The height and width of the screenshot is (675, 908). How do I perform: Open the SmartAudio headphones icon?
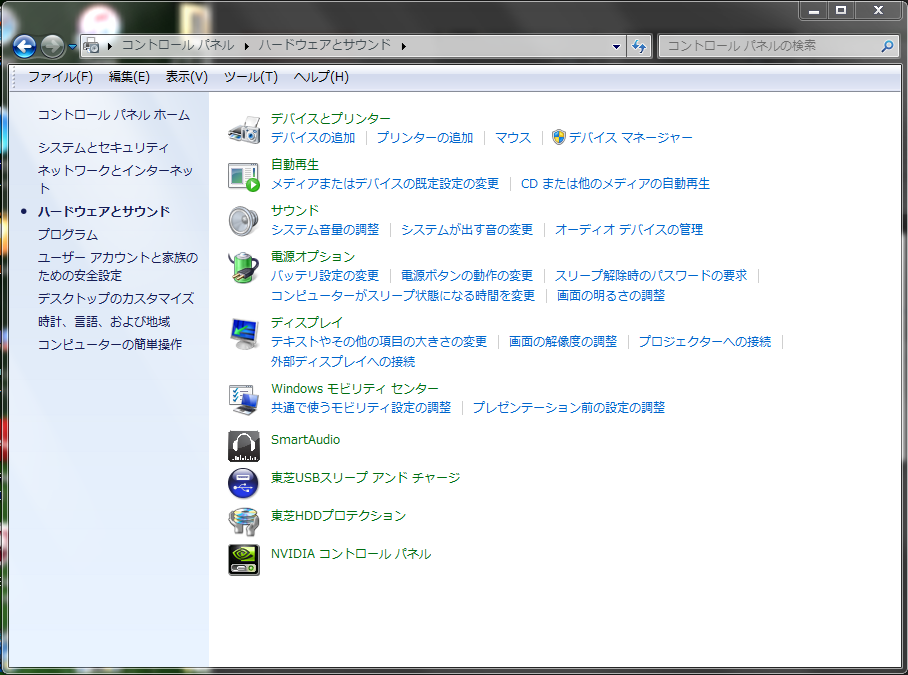pos(244,446)
